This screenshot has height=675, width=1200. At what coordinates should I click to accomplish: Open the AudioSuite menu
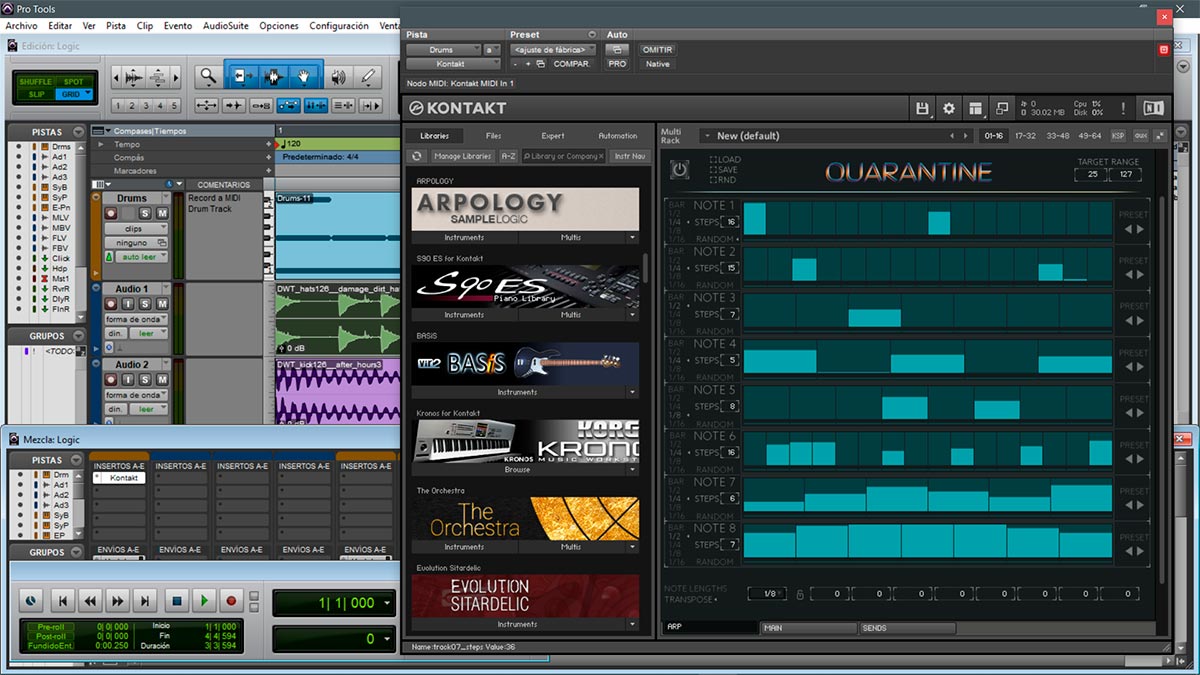(x=227, y=26)
